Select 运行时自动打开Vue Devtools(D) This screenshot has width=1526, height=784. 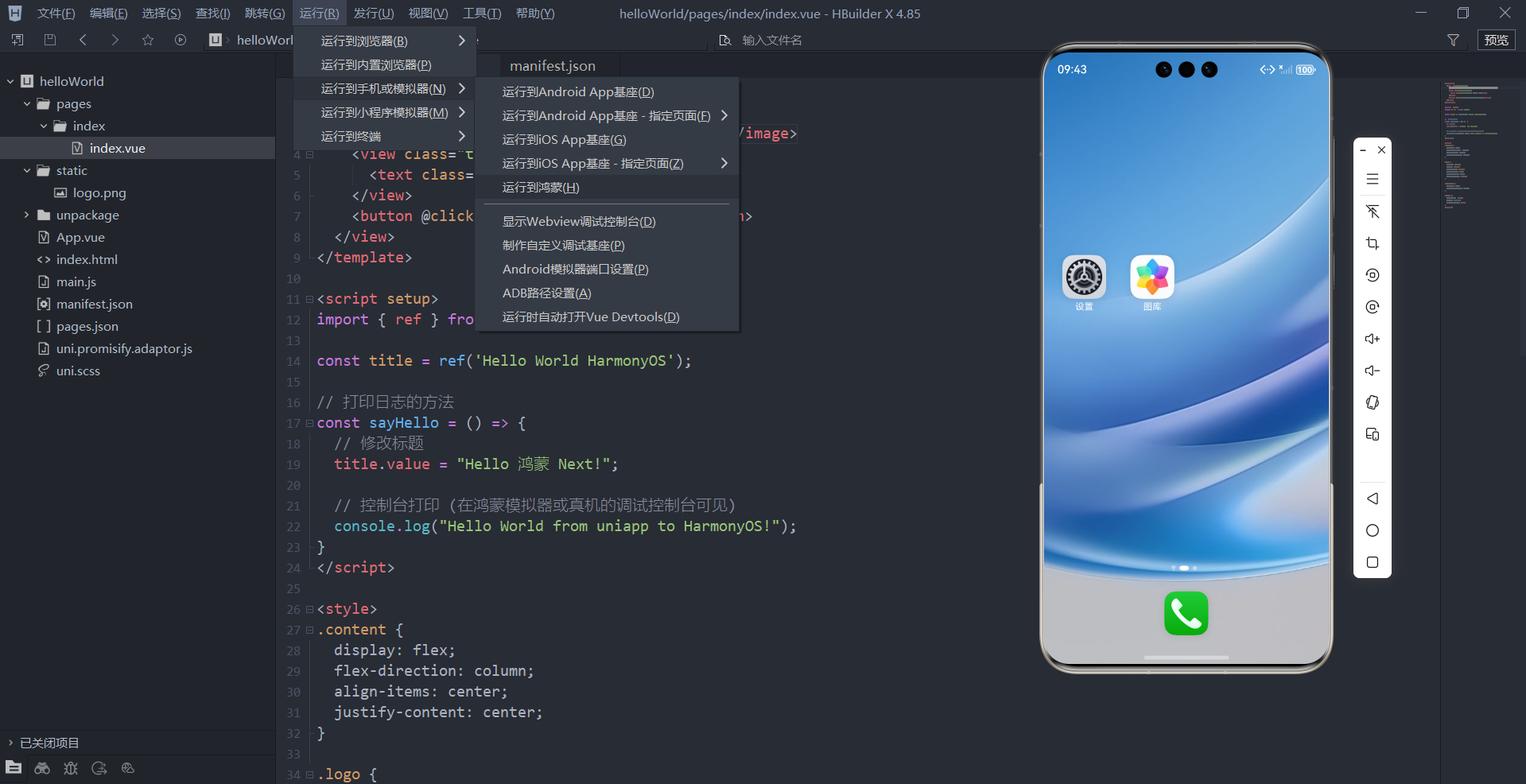(608, 317)
